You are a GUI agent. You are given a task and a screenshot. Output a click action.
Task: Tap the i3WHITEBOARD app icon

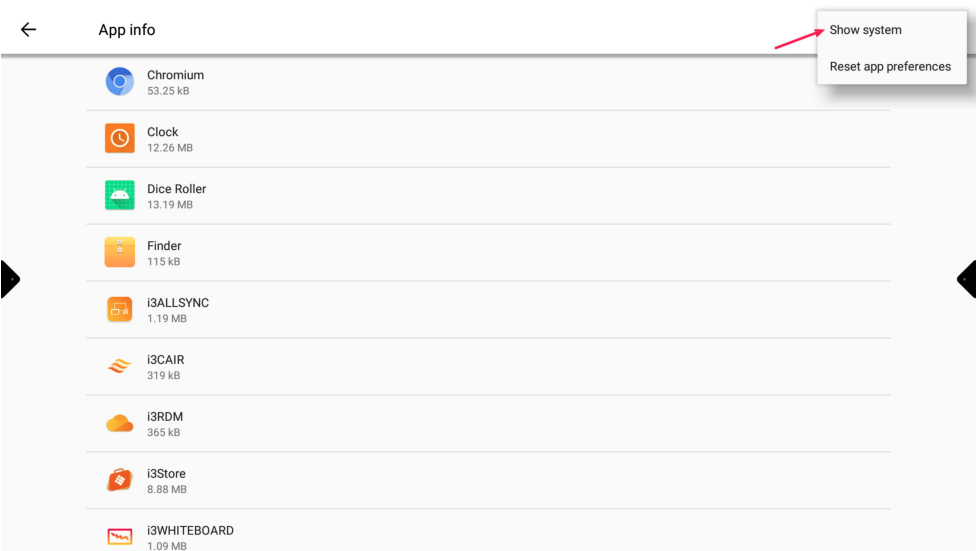coord(120,537)
